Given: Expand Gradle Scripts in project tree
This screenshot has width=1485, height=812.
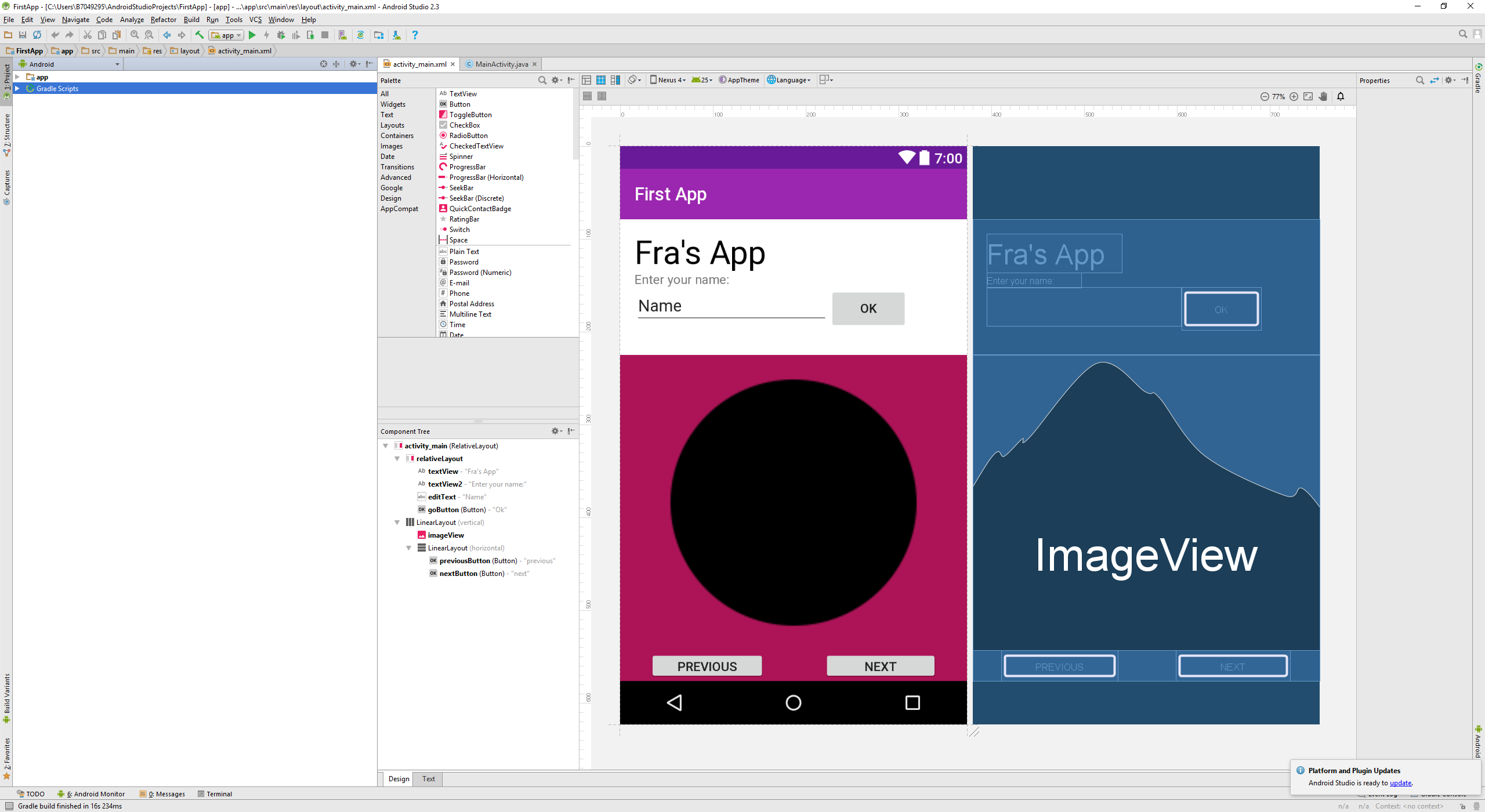Looking at the screenshot, I should pos(17,89).
